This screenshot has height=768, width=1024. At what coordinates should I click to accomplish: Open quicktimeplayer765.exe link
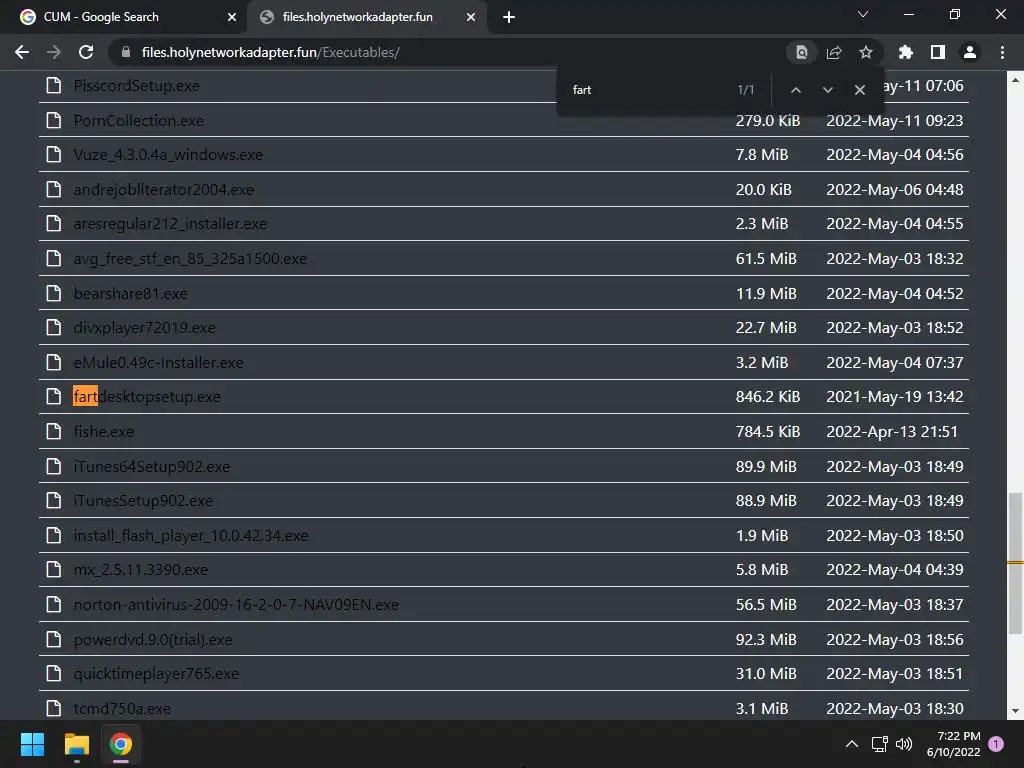[x=156, y=673]
